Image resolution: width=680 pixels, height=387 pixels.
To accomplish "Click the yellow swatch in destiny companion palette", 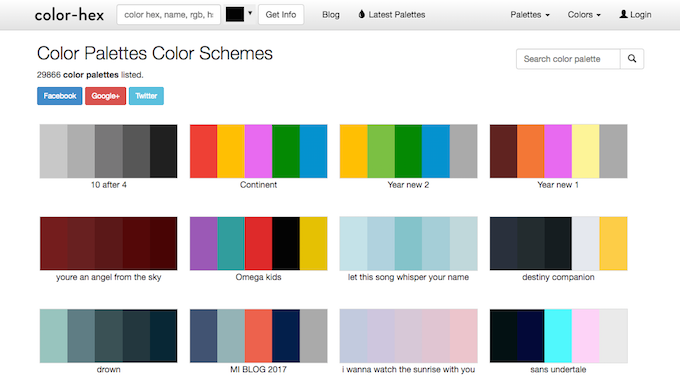I will point(613,243).
